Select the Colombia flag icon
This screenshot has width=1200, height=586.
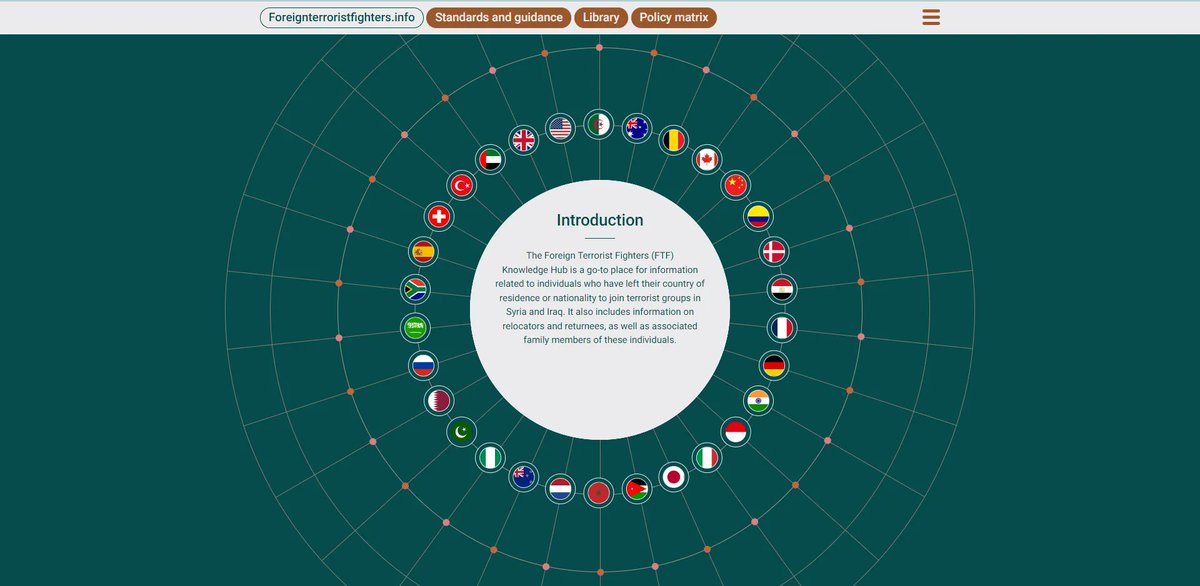[x=759, y=216]
